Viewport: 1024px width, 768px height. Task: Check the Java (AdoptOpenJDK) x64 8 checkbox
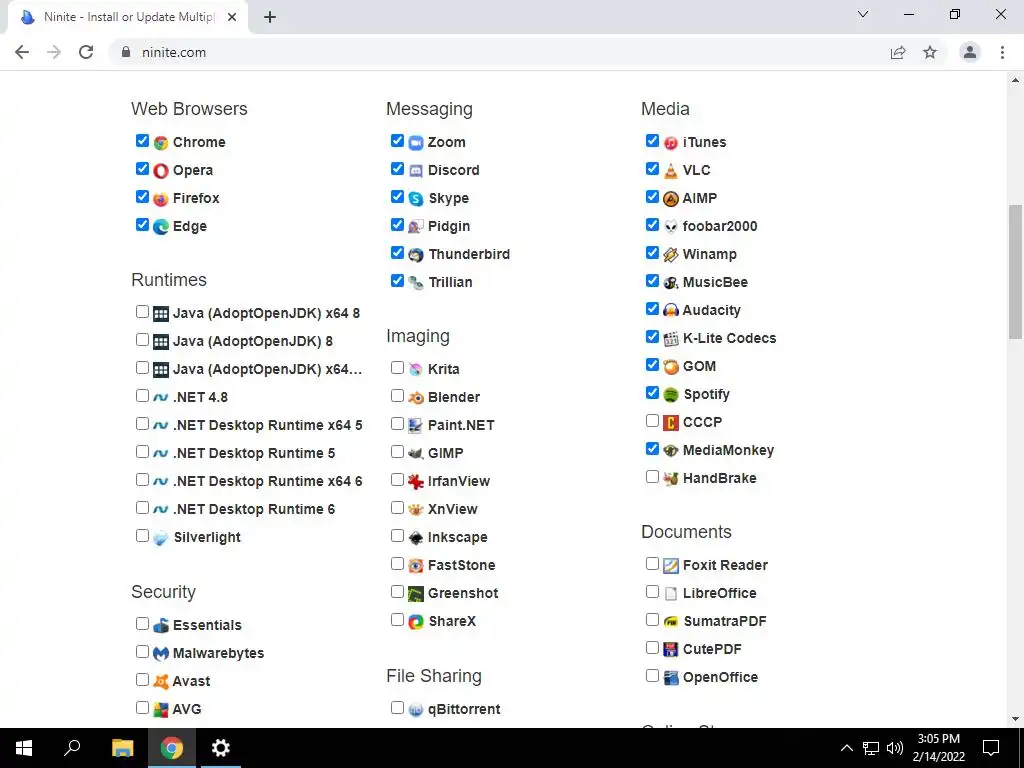pyautogui.click(x=142, y=312)
